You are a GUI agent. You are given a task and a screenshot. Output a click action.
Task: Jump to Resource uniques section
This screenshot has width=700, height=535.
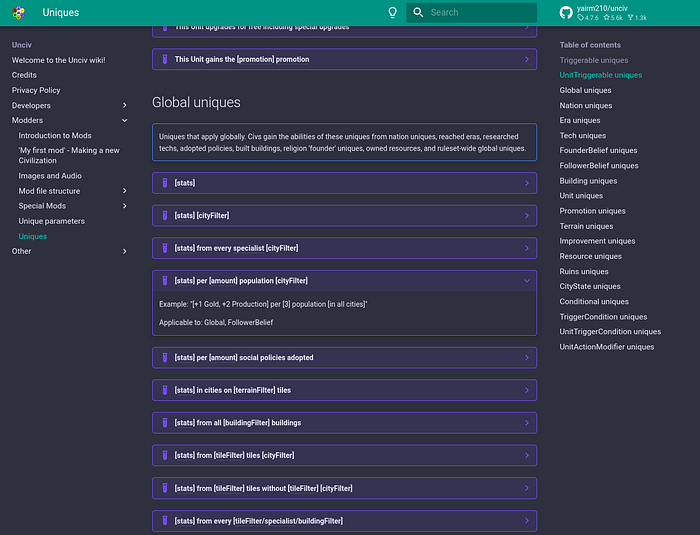[590, 256]
